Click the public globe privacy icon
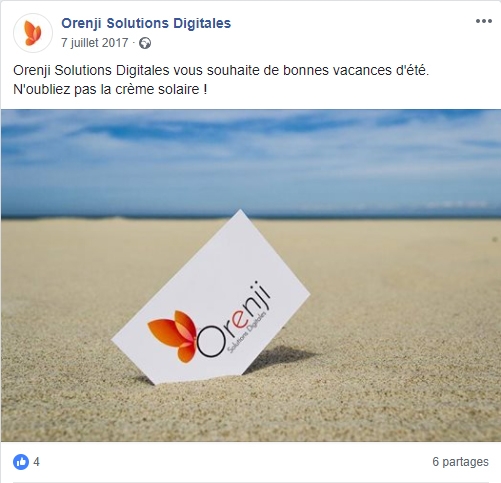This screenshot has width=501, height=483. click(145, 43)
